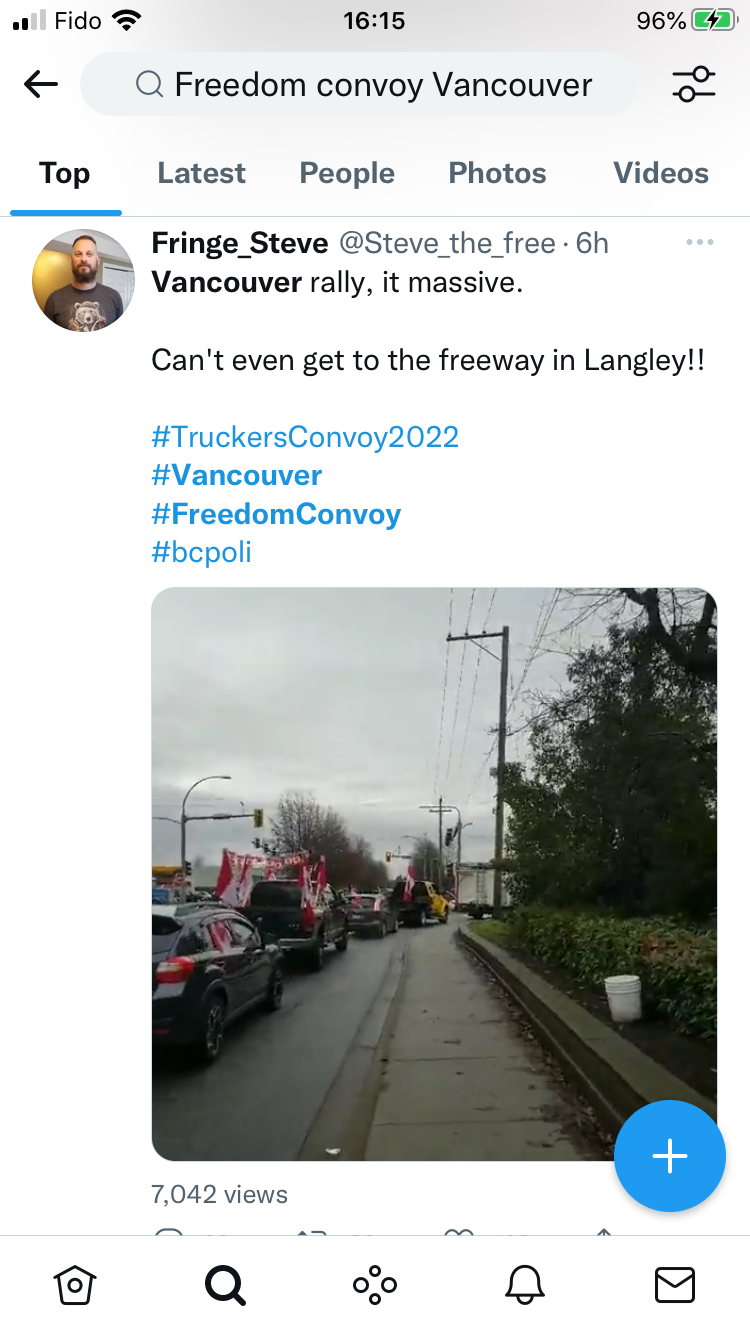Open tweet options three-dot menu
This screenshot has height=1334, width=750.
tap(700, 243)
